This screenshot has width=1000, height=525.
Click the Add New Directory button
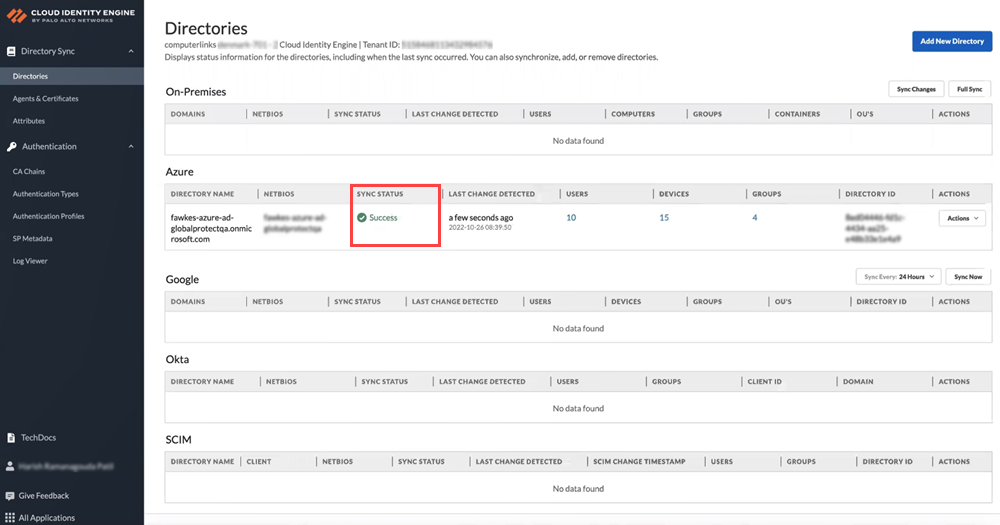951,41
